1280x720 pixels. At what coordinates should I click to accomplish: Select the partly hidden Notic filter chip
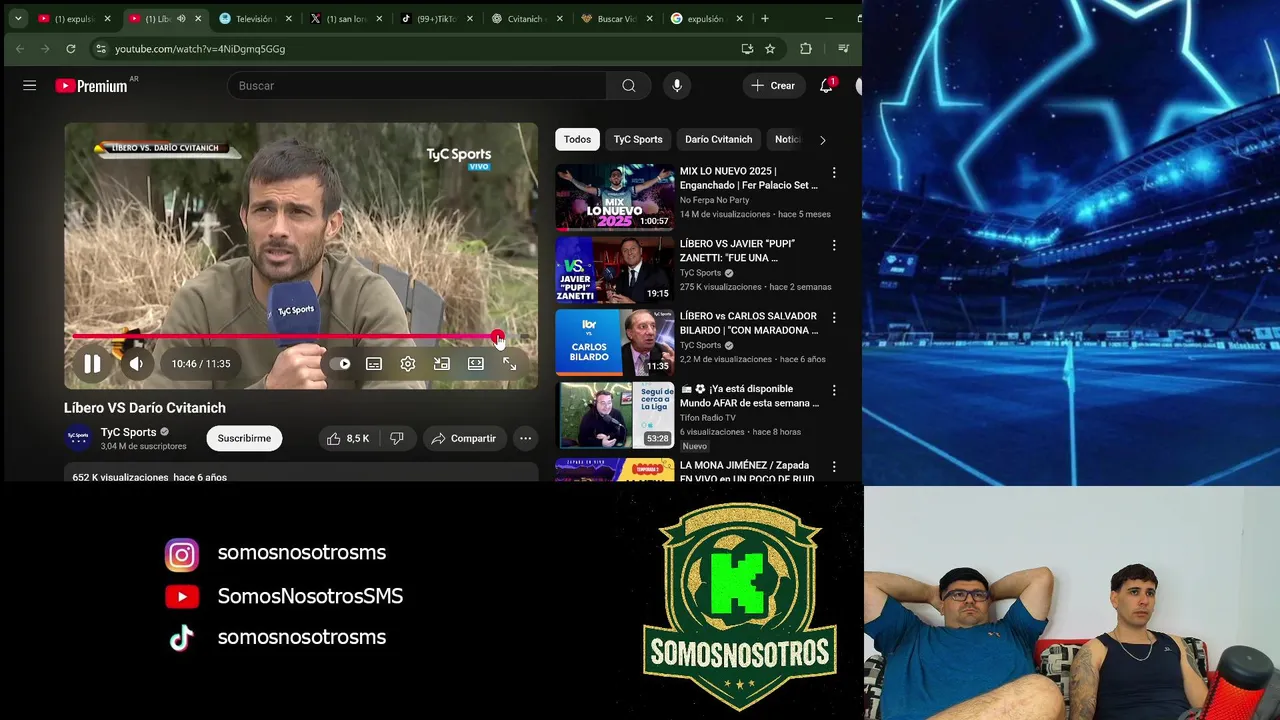tap(787, 139)
